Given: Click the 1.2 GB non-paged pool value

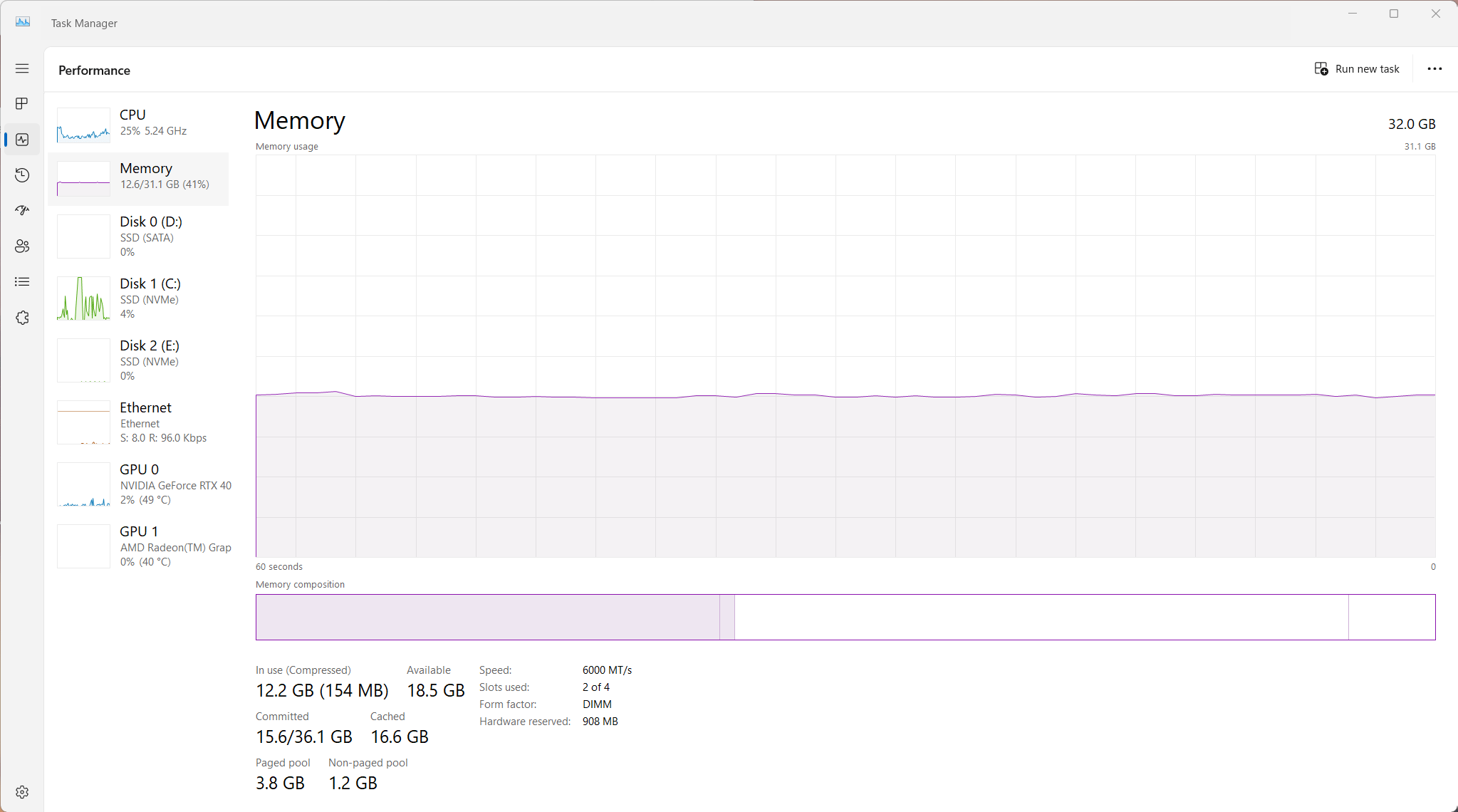Looking at the screenshot, I should [x=353, y=783].
